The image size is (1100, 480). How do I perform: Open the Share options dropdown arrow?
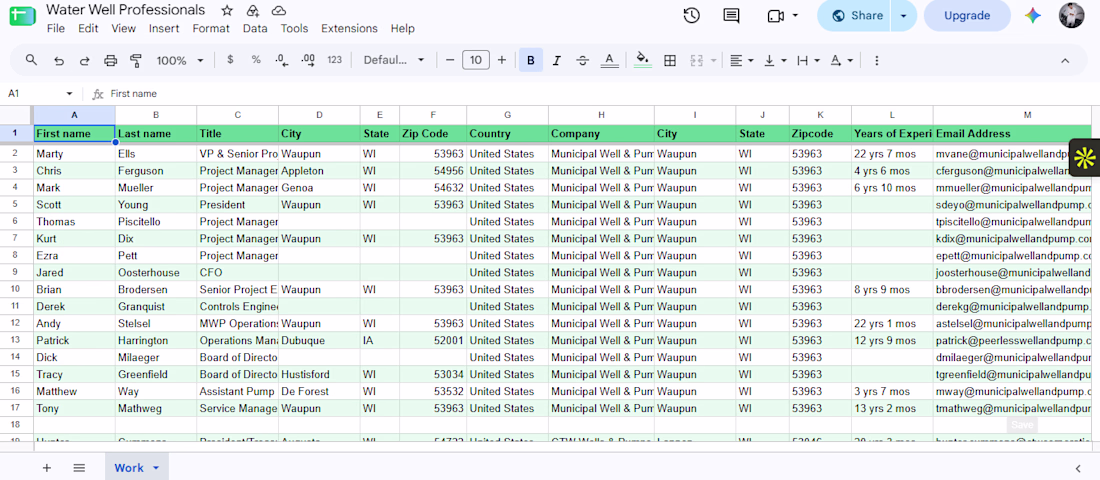[x=904, y=15]
